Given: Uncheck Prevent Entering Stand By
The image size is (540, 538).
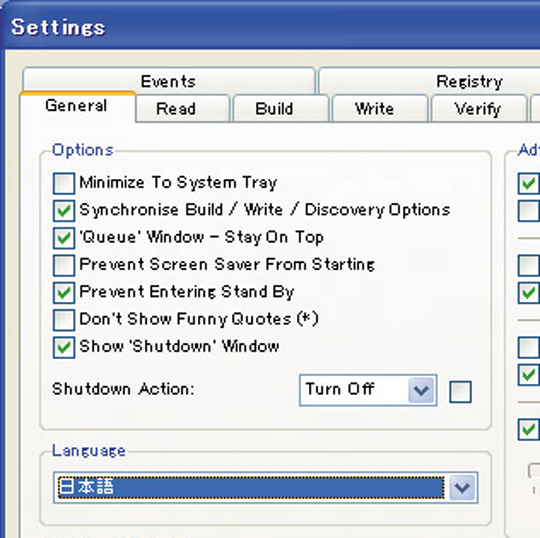Looking at the screenshot, I should point(64,292).
